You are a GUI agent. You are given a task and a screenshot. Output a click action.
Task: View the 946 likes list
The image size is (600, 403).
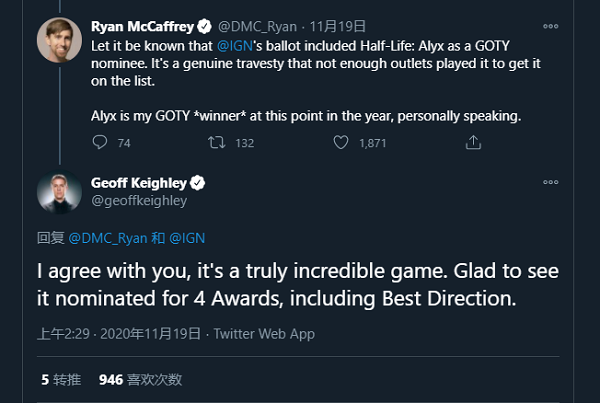point(140,380)
